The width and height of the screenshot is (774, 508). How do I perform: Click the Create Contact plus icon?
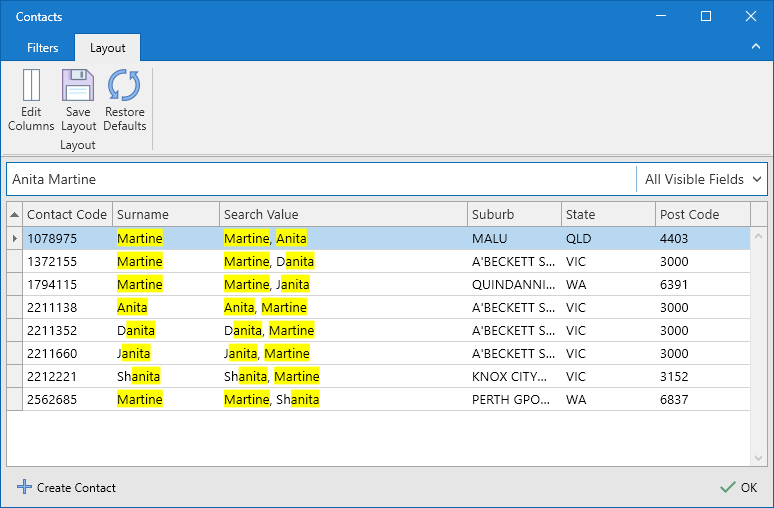[x=24, y=487]
